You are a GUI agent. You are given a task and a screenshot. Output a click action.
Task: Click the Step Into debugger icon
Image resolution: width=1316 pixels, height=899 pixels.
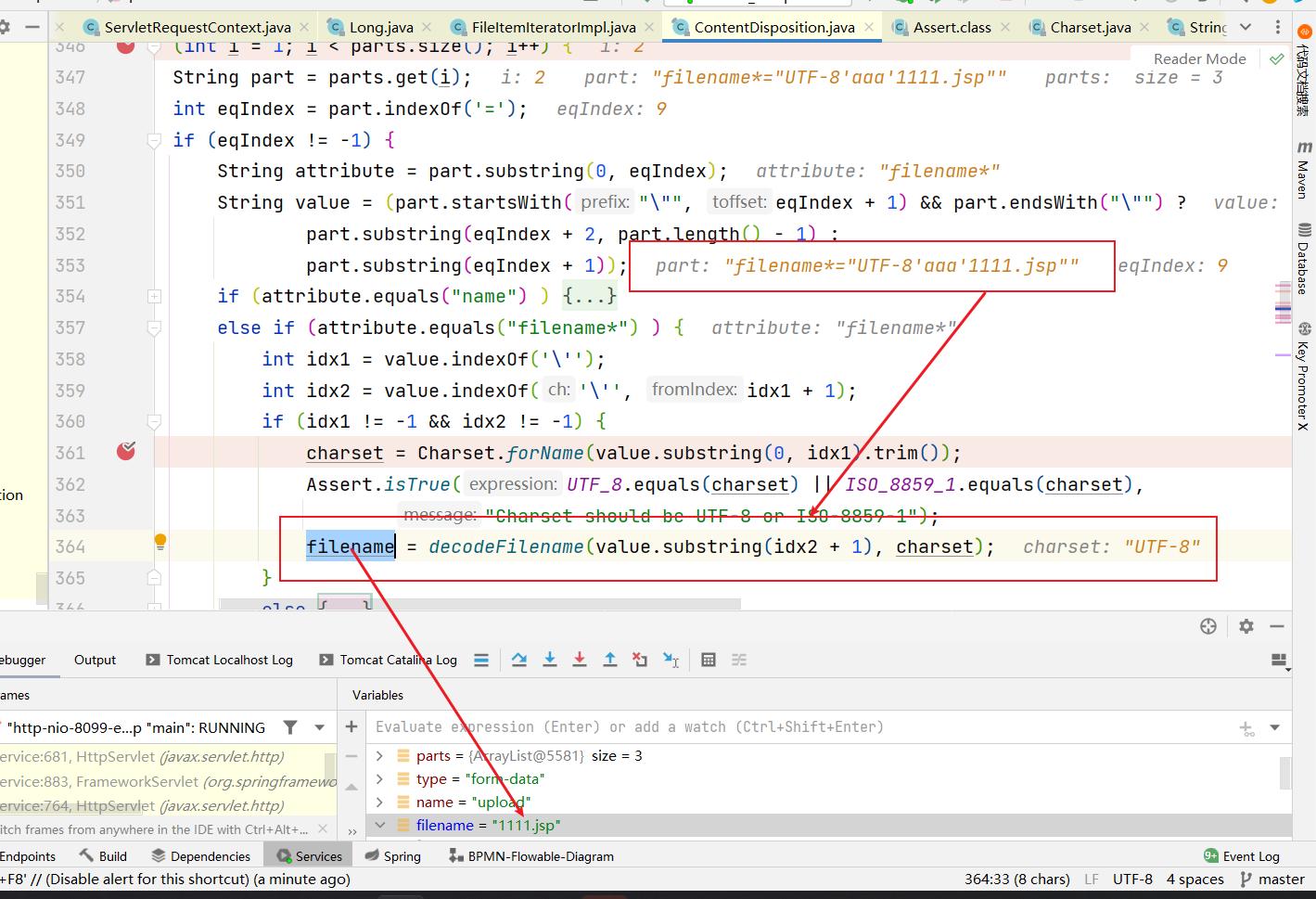click(550, 660)
